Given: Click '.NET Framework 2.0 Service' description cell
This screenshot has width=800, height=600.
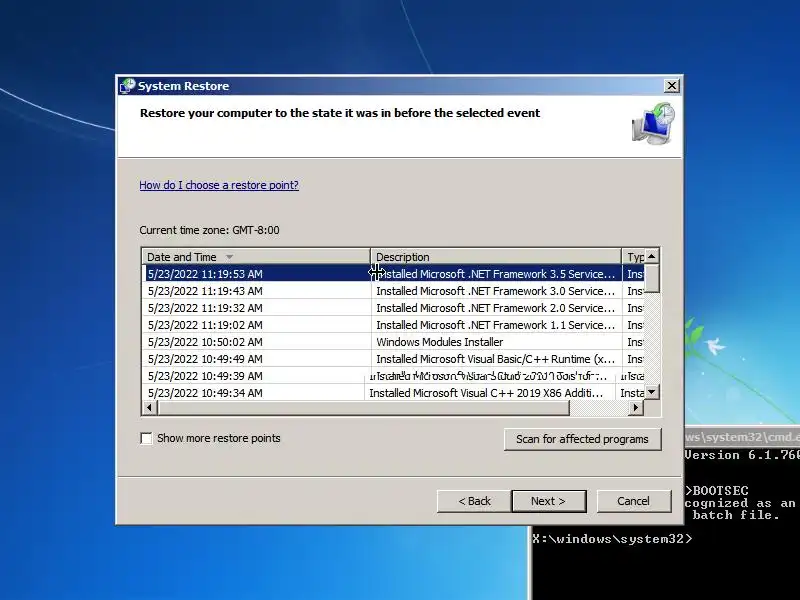Looking at the screenshot, I should coord(495,308).
